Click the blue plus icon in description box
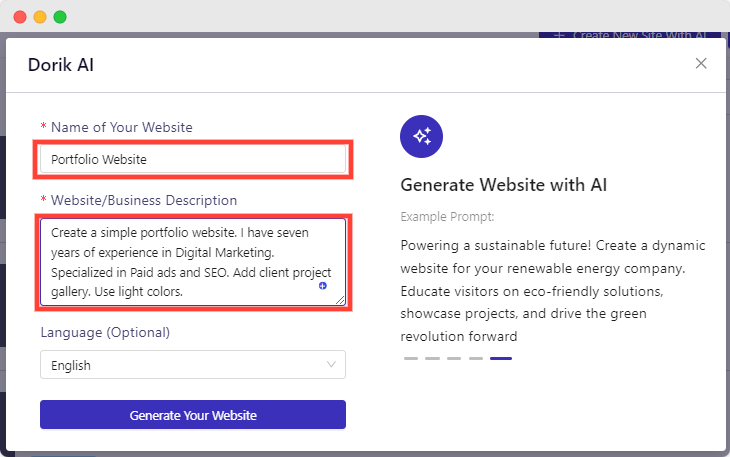 [x=323, y=286]
